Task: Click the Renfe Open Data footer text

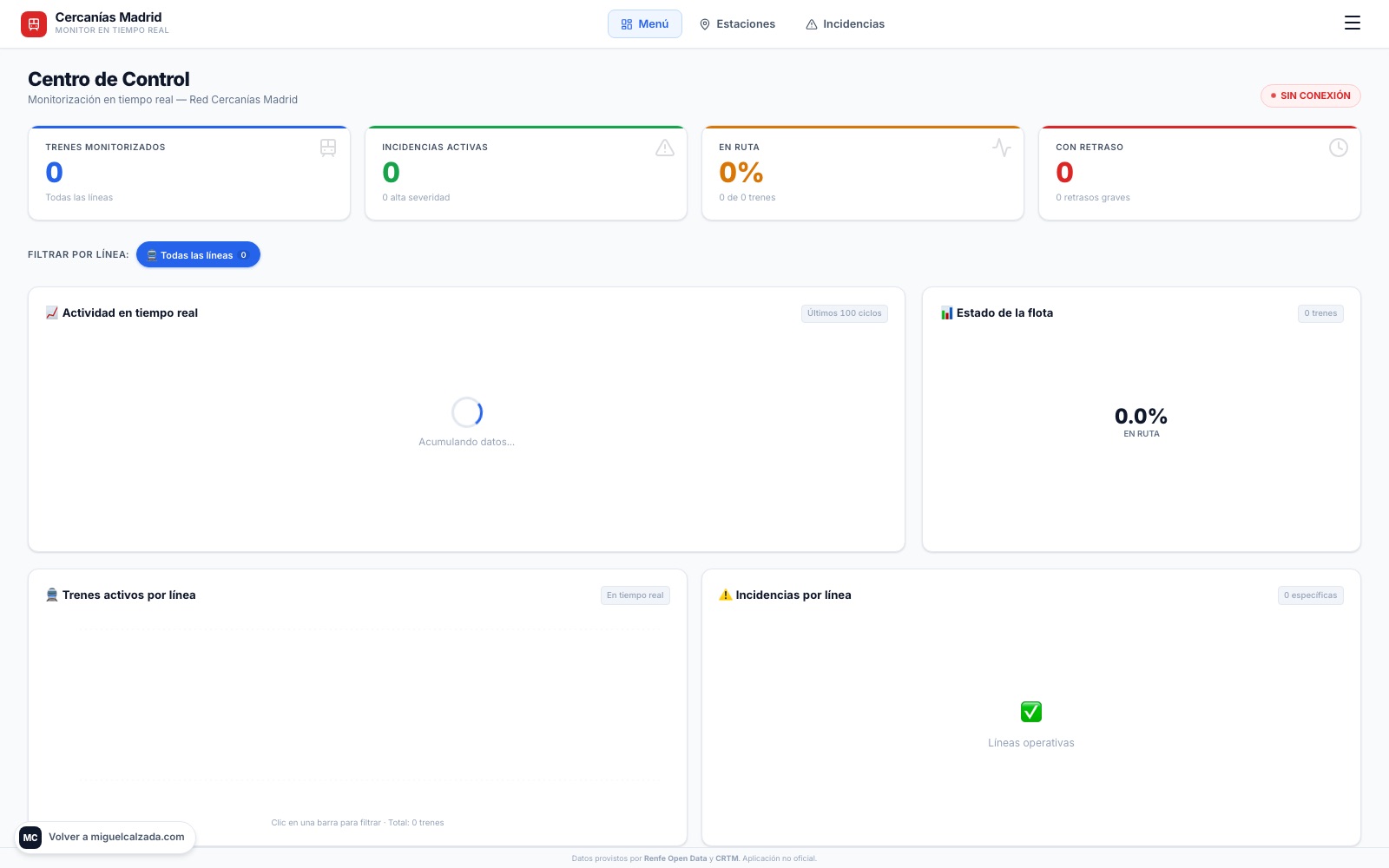Action: click(x=675, y=858)
